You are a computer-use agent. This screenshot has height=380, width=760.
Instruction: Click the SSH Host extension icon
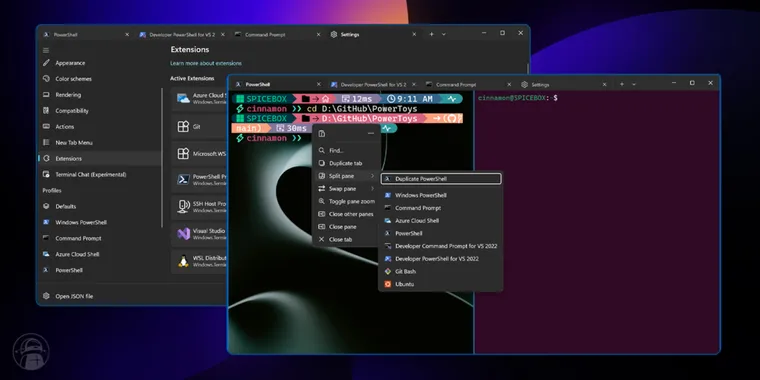(x=183, y=206)
